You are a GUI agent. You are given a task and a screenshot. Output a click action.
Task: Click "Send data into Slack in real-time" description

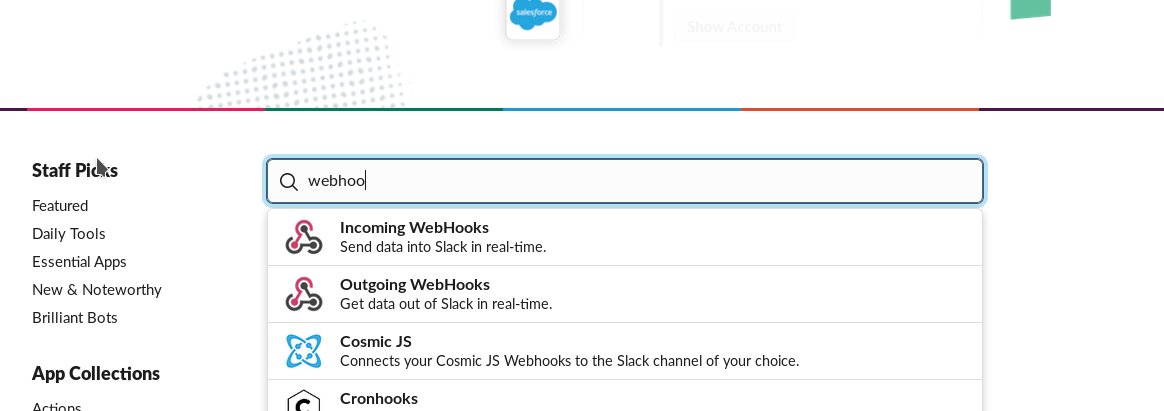pyautogui.click(x=443, y=246)
